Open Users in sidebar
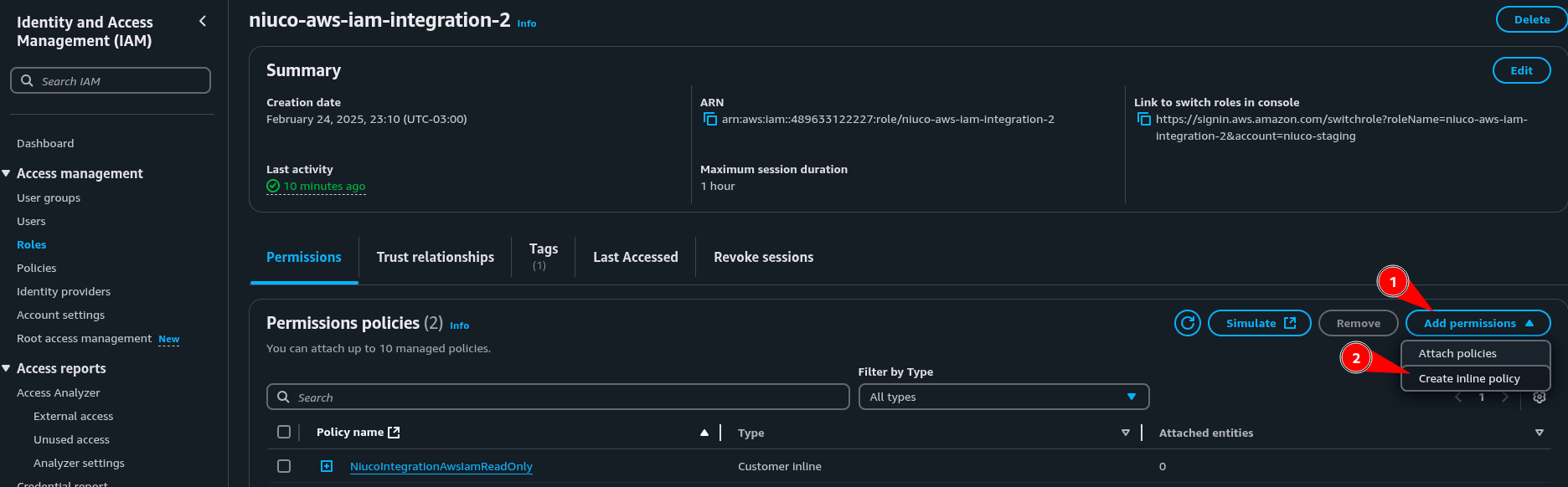The image size is (1568, 487). [31, 221]
